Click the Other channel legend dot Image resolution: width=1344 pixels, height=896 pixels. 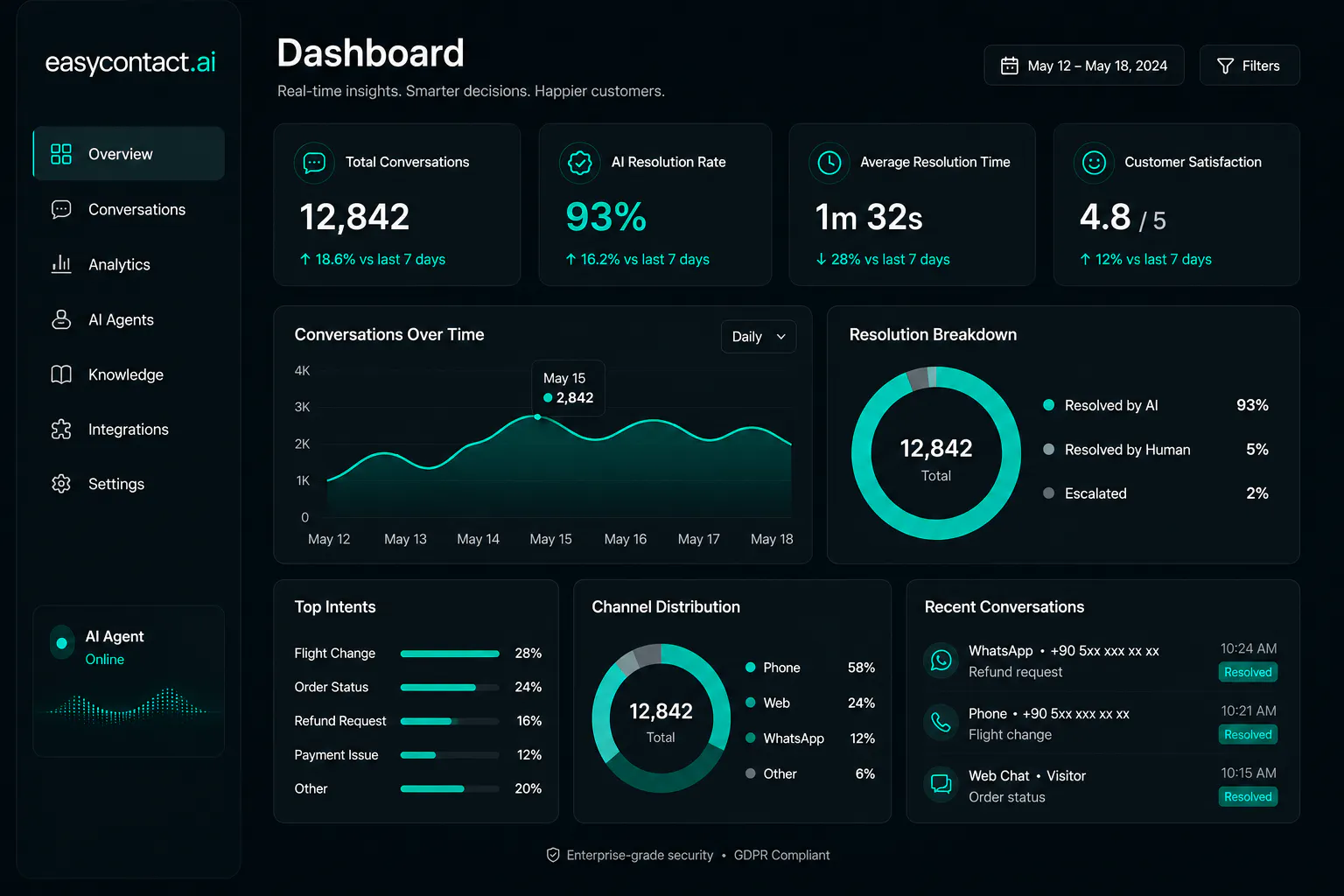coord(750,773)
